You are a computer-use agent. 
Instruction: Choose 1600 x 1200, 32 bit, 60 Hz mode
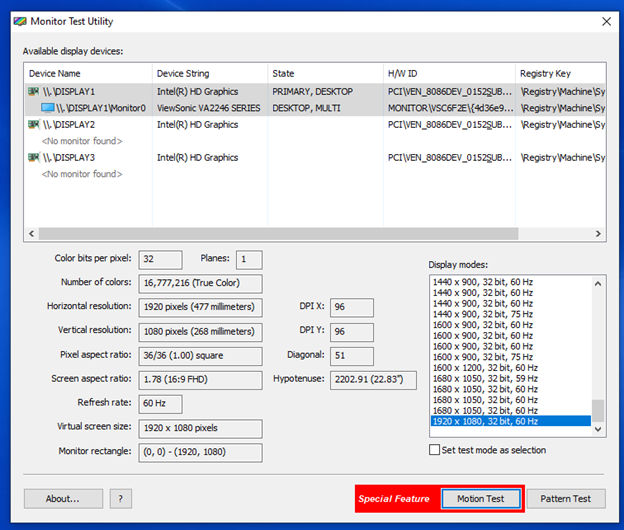click(510, 367)
